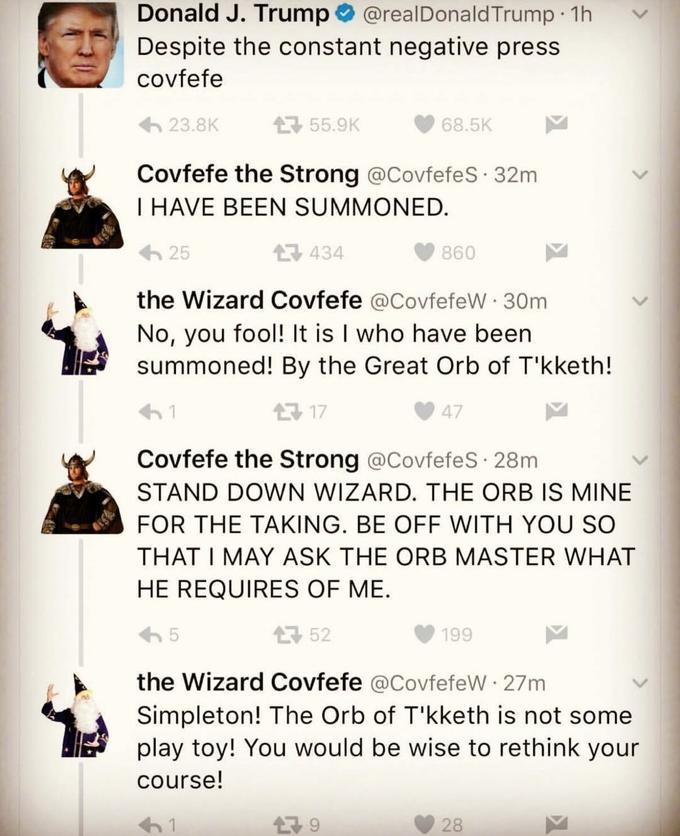Expand options chevron on Covfefe the Strong 28m tweet

pyautogui.click(x=639, y=460)
